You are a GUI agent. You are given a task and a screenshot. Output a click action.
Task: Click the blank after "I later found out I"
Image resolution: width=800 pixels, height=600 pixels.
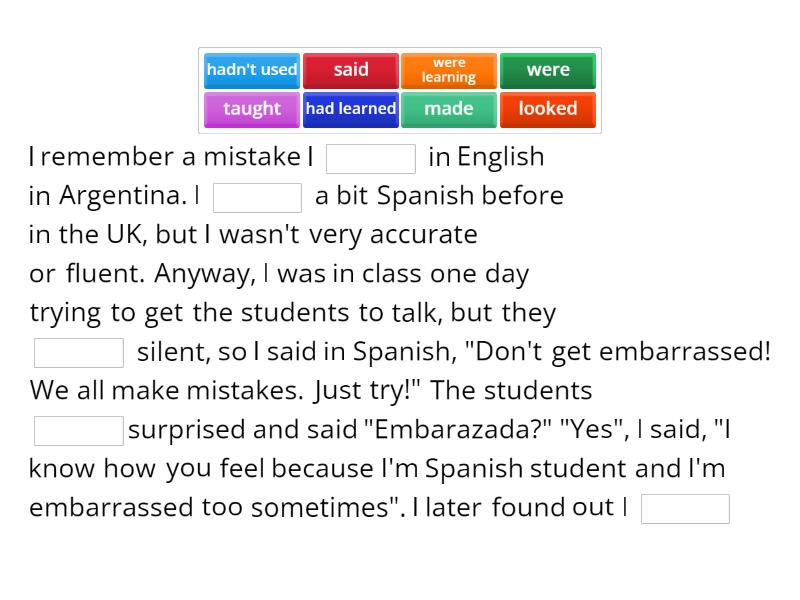(685, 509)
